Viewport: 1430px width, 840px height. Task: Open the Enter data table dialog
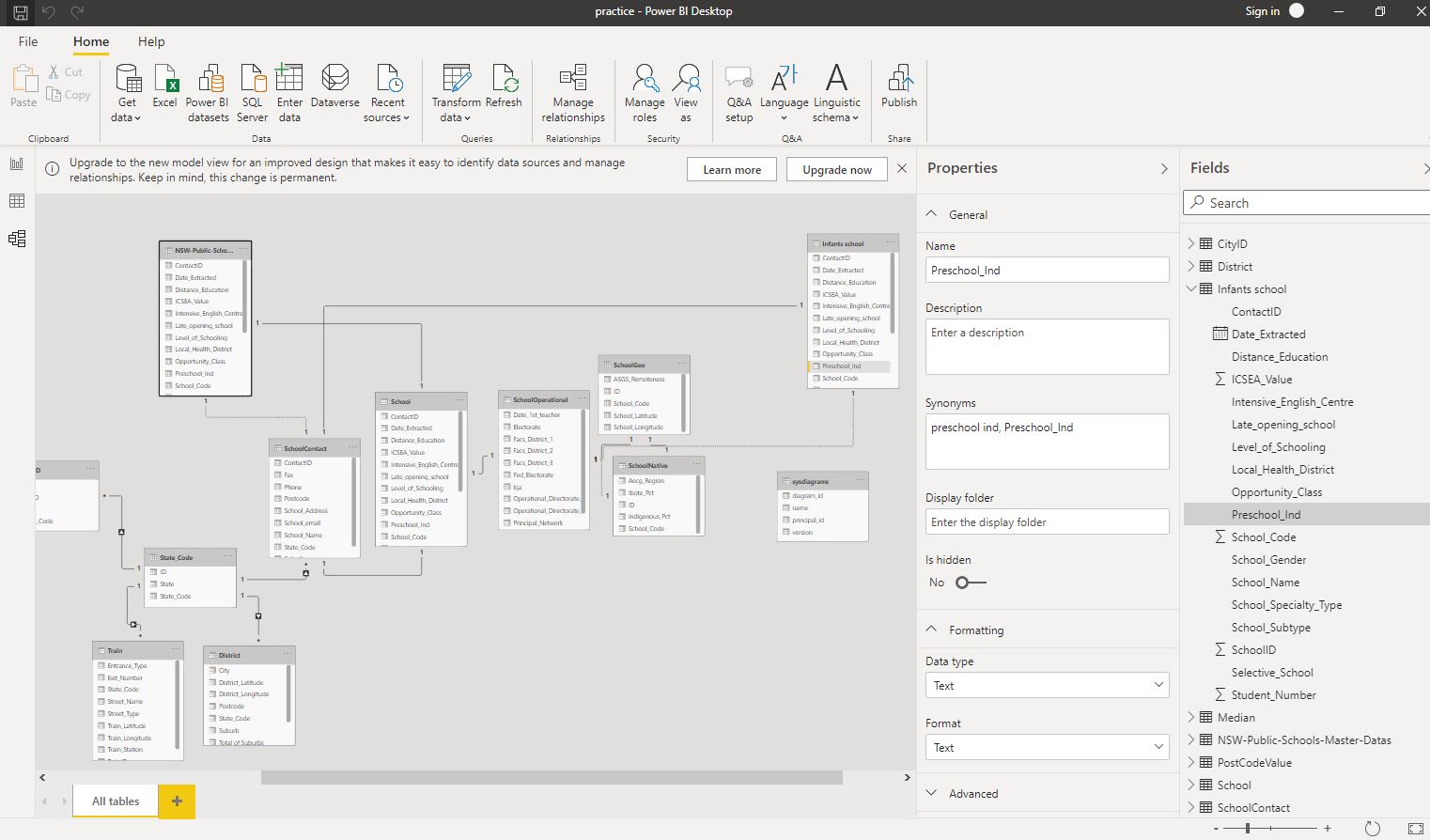pos(289,94)
